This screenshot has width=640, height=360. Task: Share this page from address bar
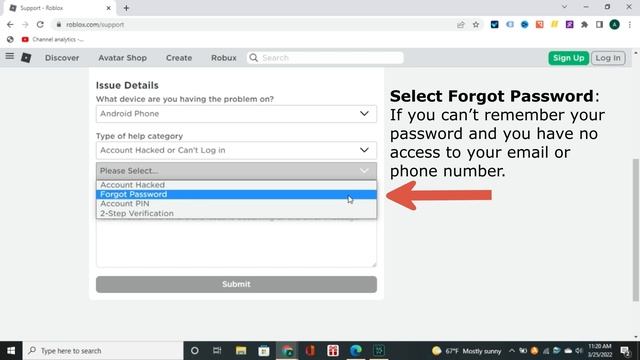[x=461, y=24]
